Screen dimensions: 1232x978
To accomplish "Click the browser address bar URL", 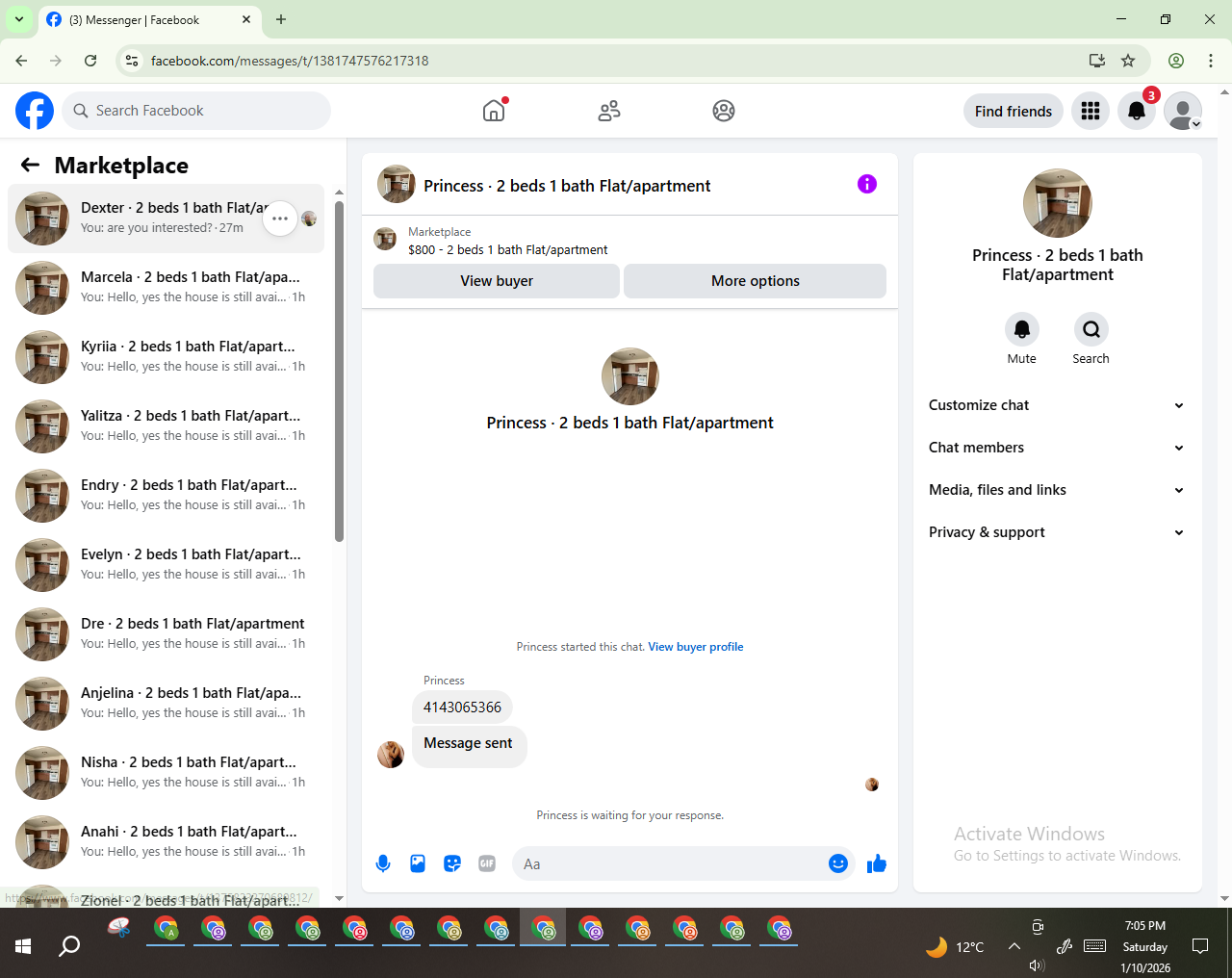I will click(290, 61).
